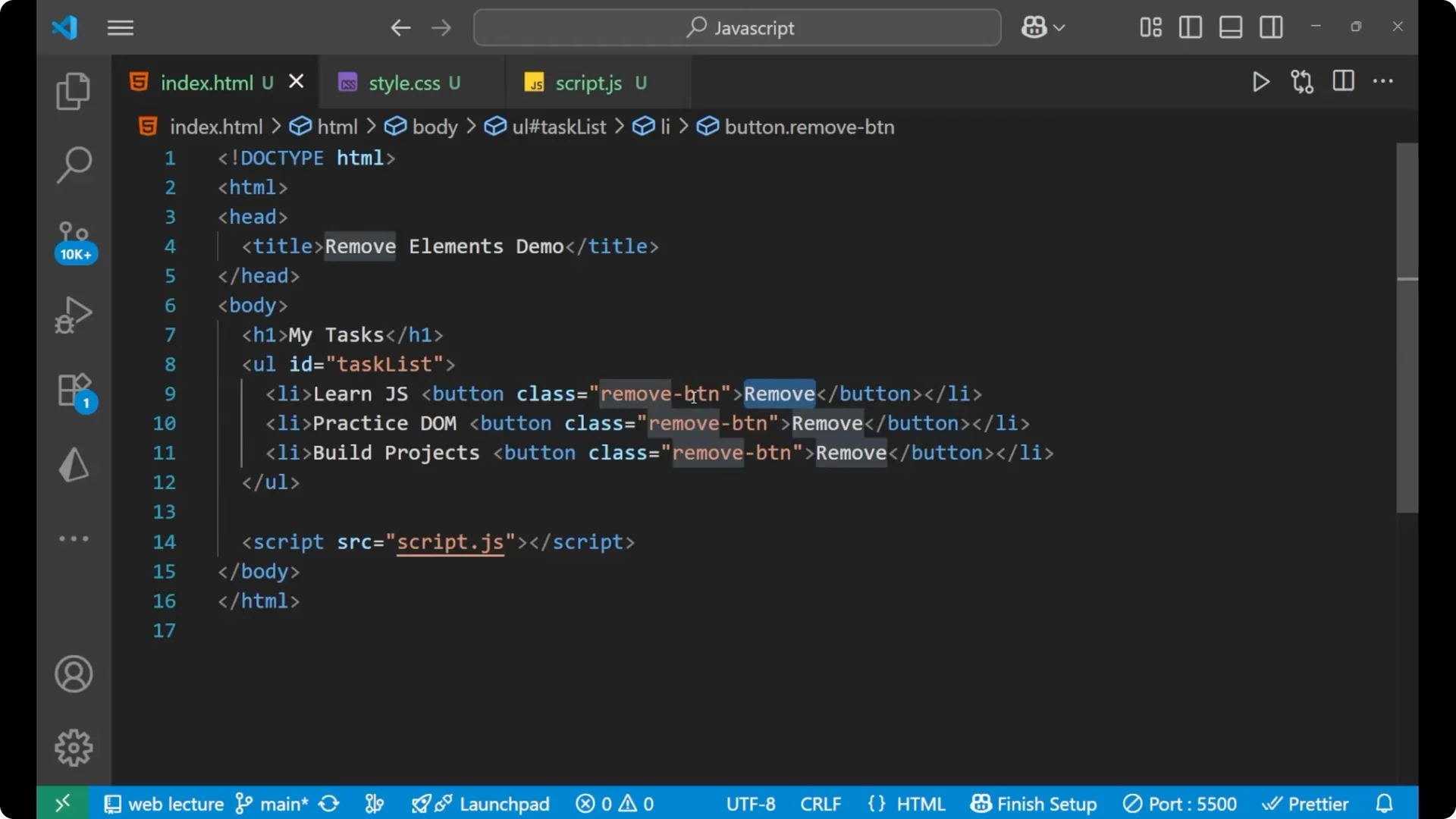Run the current file with the play icon
Screen dimensions: 1456x819
tap(1260, 82)
